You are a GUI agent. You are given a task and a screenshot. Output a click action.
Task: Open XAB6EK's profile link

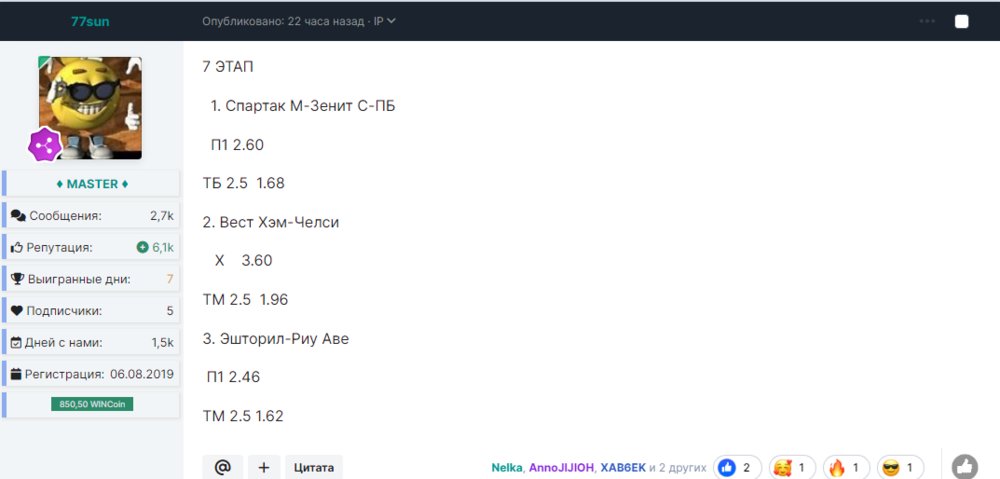(622, 467)
